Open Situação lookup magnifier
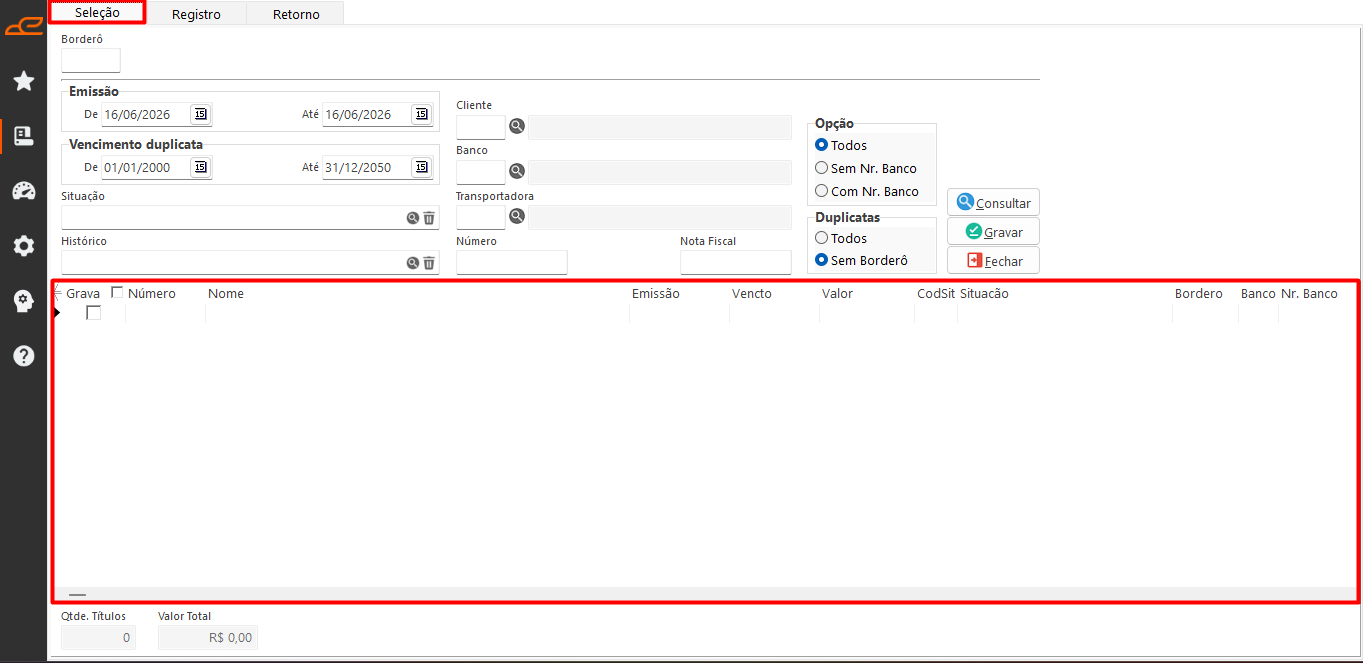Screen dimensions: 1363x663 412,218
